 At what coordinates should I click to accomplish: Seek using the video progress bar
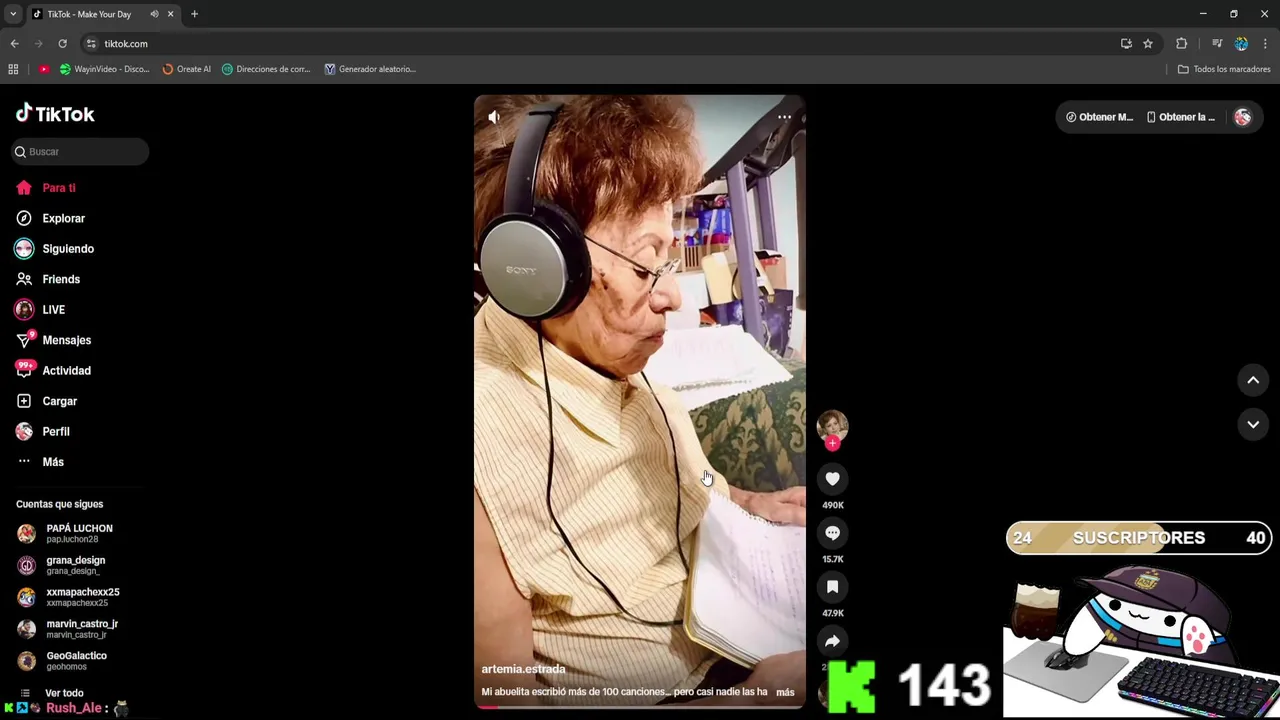[x=640, y=707]
